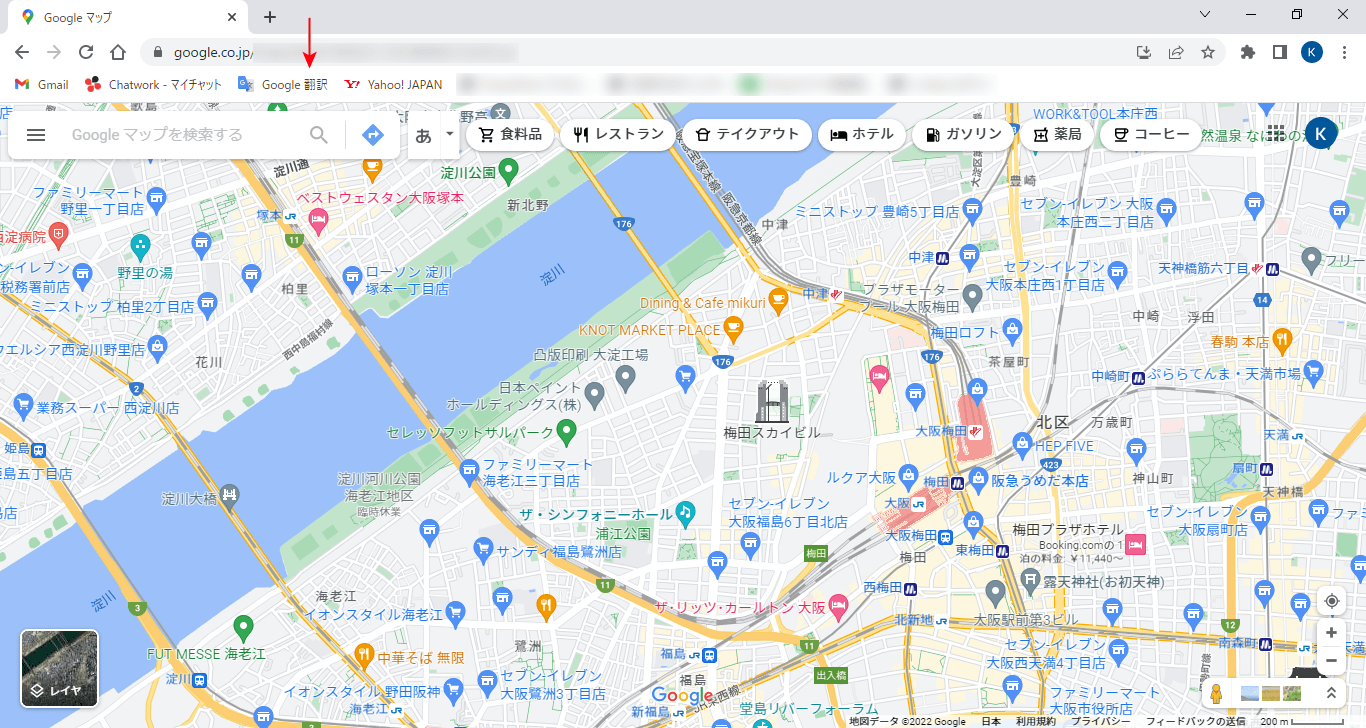
Task: Click the KNOT MARKET PLACE label
Action: tap(649, 329)
